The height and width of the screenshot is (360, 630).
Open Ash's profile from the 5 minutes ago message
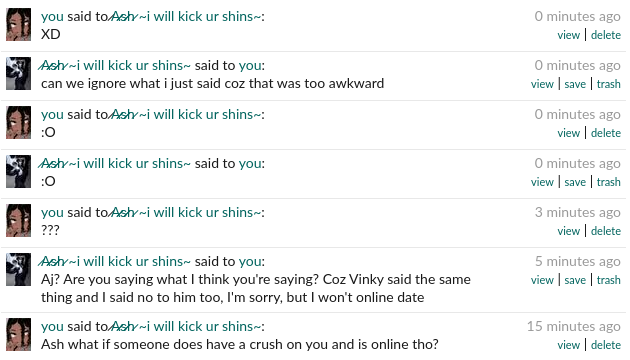[x=115, y=262]
